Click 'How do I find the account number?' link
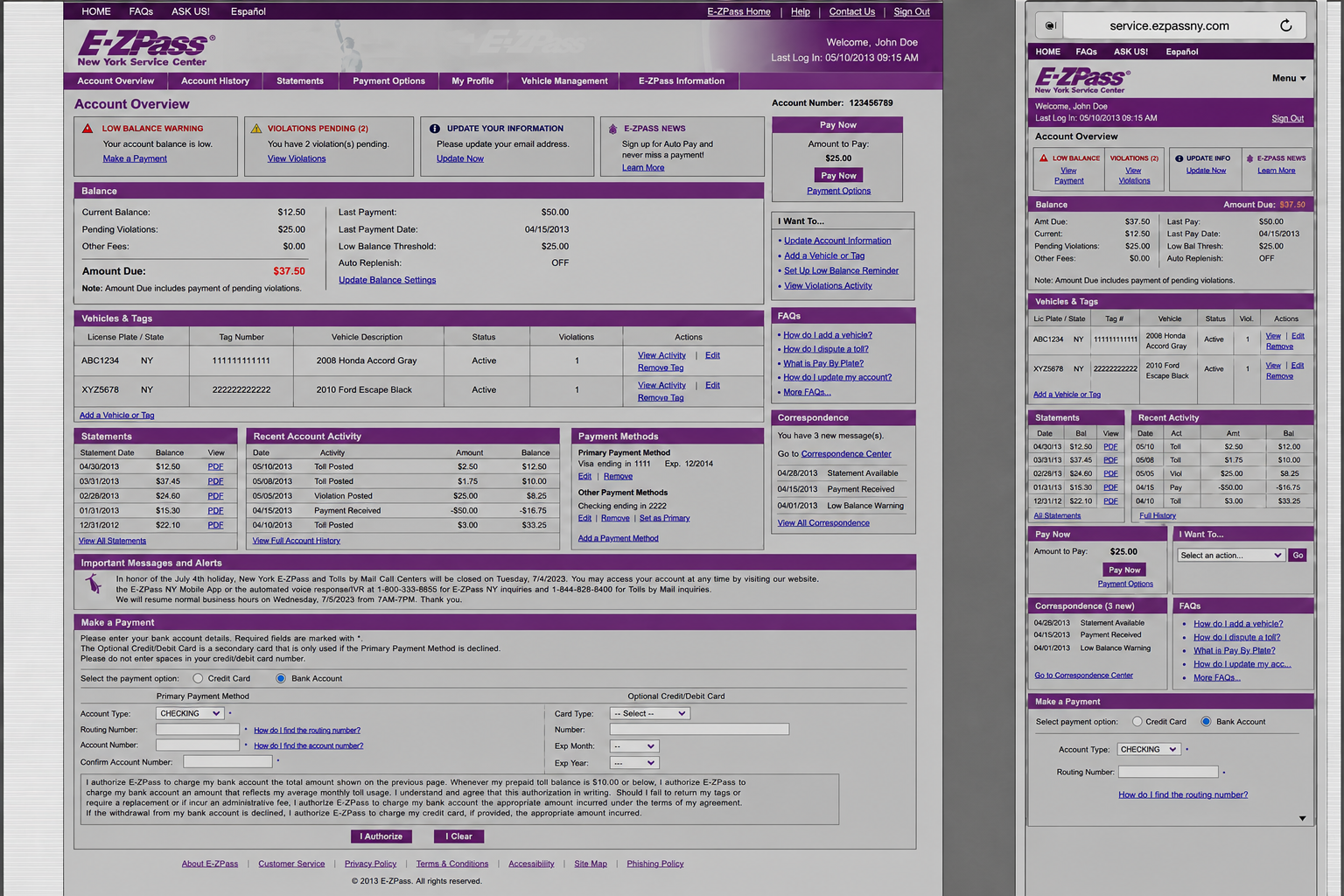This screenshot has width=1344, height=896. (x=308, y=746)
